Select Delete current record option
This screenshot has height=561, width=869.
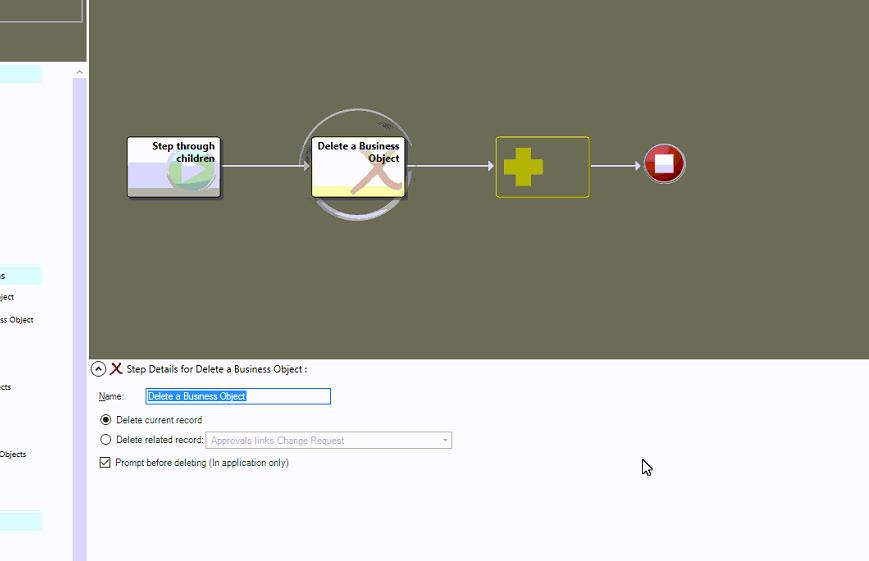(x=106, y=420)
